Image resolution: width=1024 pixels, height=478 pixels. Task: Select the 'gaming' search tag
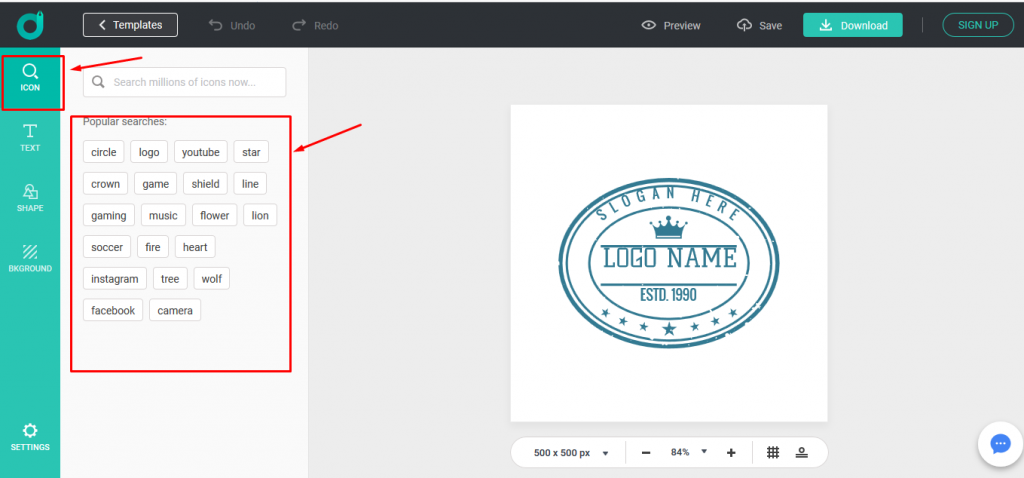click(x=108, y=215)
